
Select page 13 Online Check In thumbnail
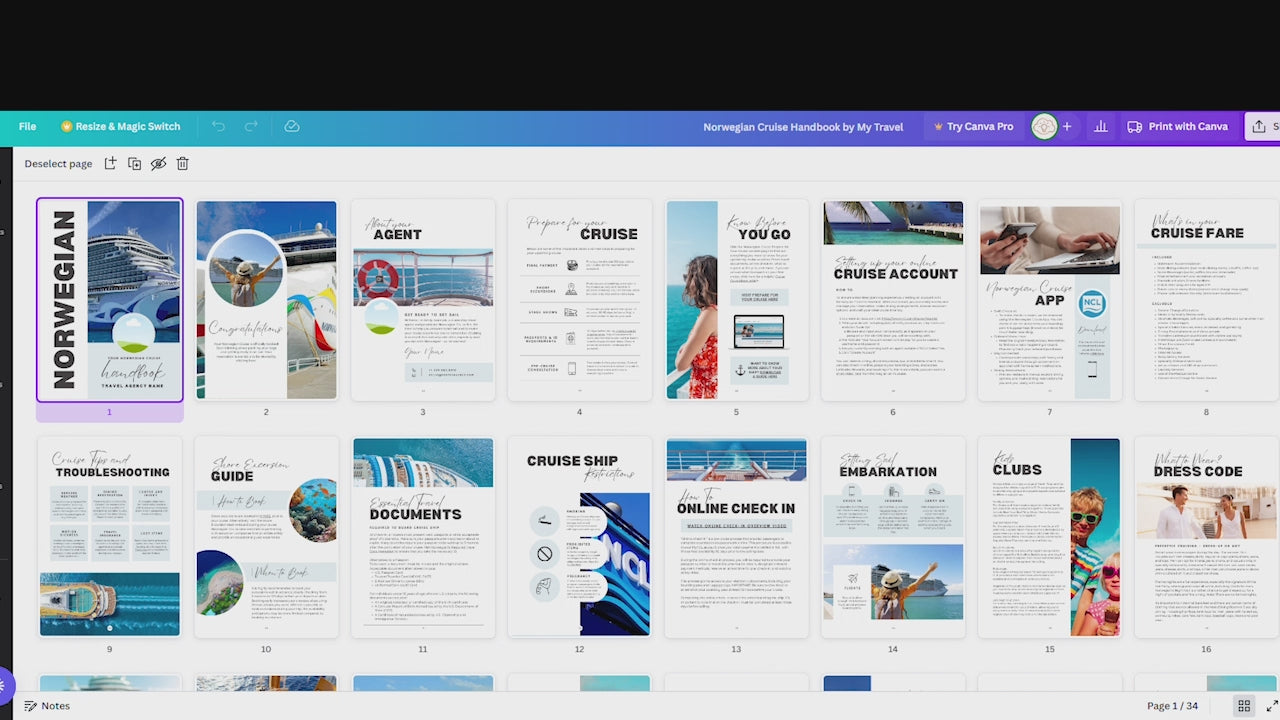click(736, 537)
